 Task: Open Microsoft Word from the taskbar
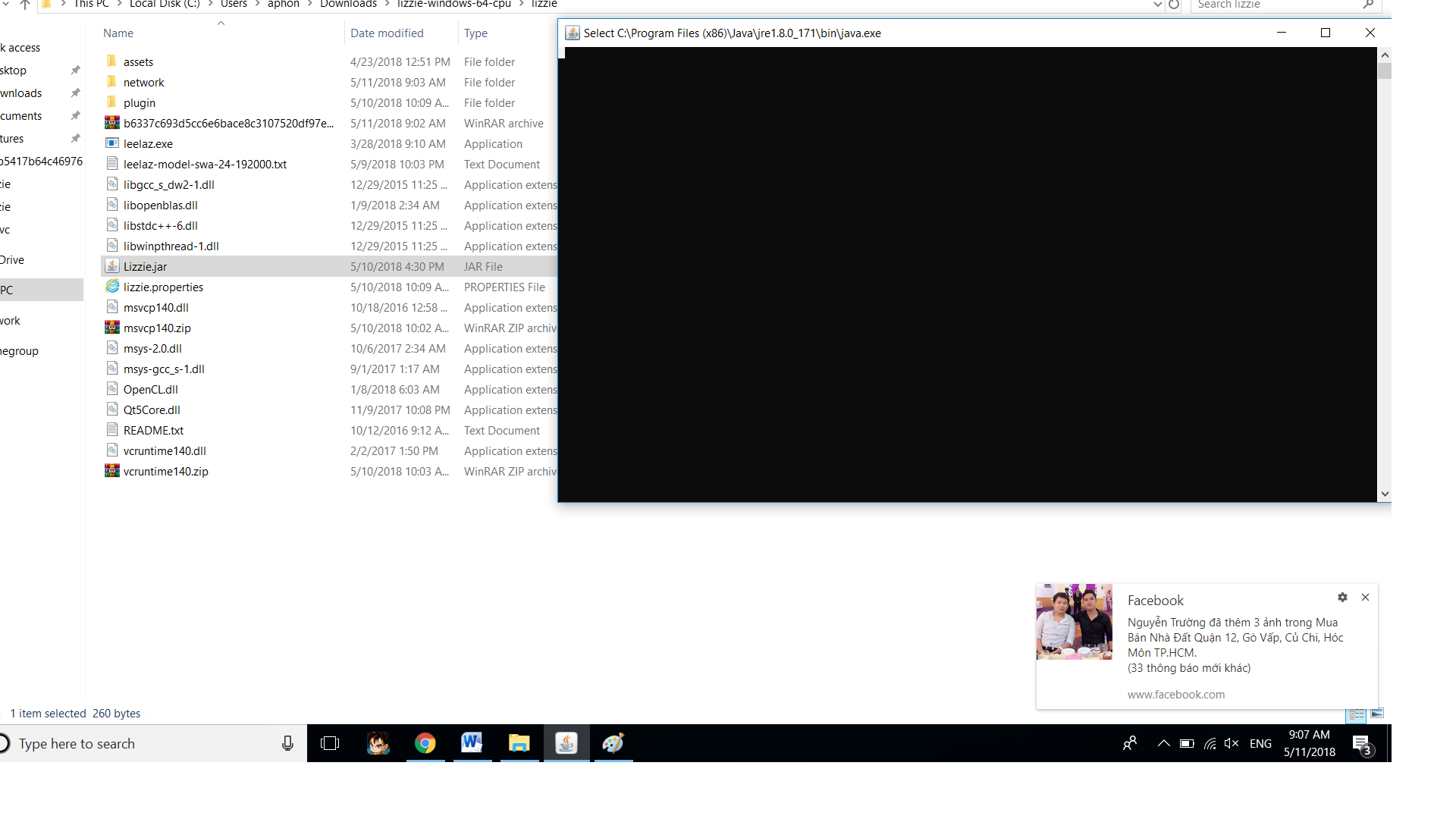[x=472, y=743]
